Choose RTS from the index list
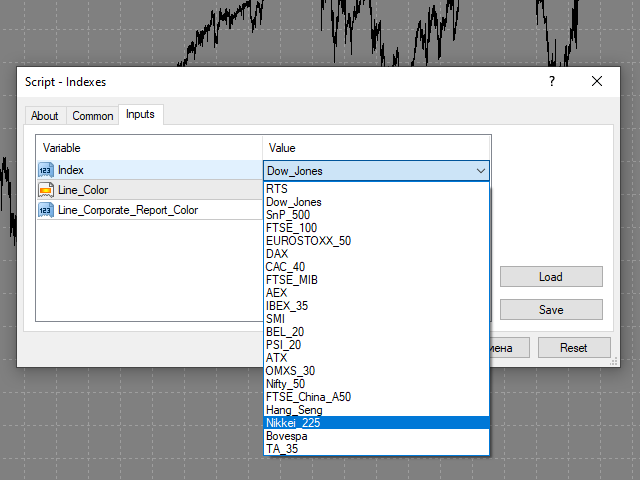This screenshot has height=480, width=640. point(376,189)
